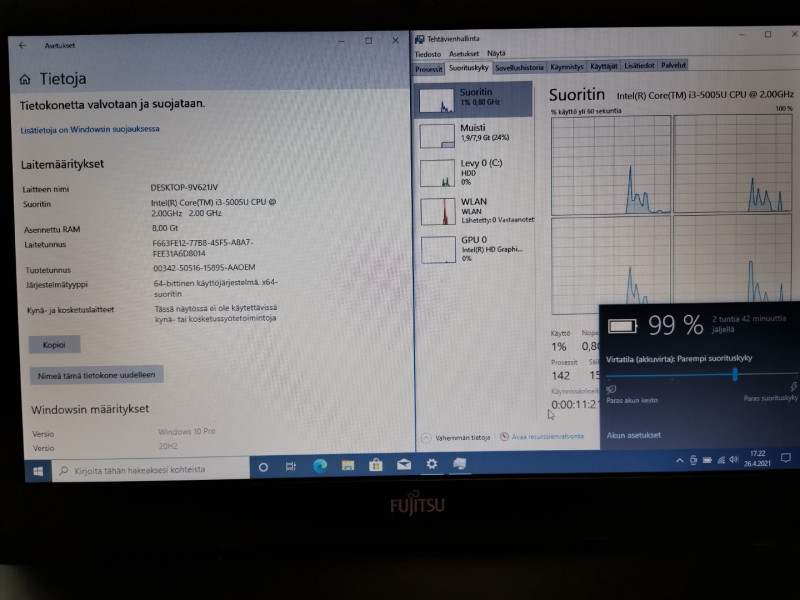Open the Windows Start menu
Image resolution: width=800 pixels, height=600 pixels.
tap(38, 470)
